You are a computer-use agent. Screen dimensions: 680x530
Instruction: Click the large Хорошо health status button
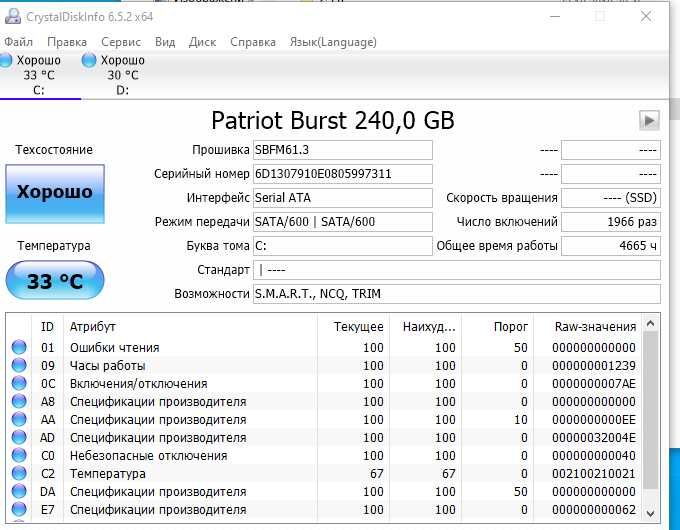pyautogui.click(x=55, y=194)
